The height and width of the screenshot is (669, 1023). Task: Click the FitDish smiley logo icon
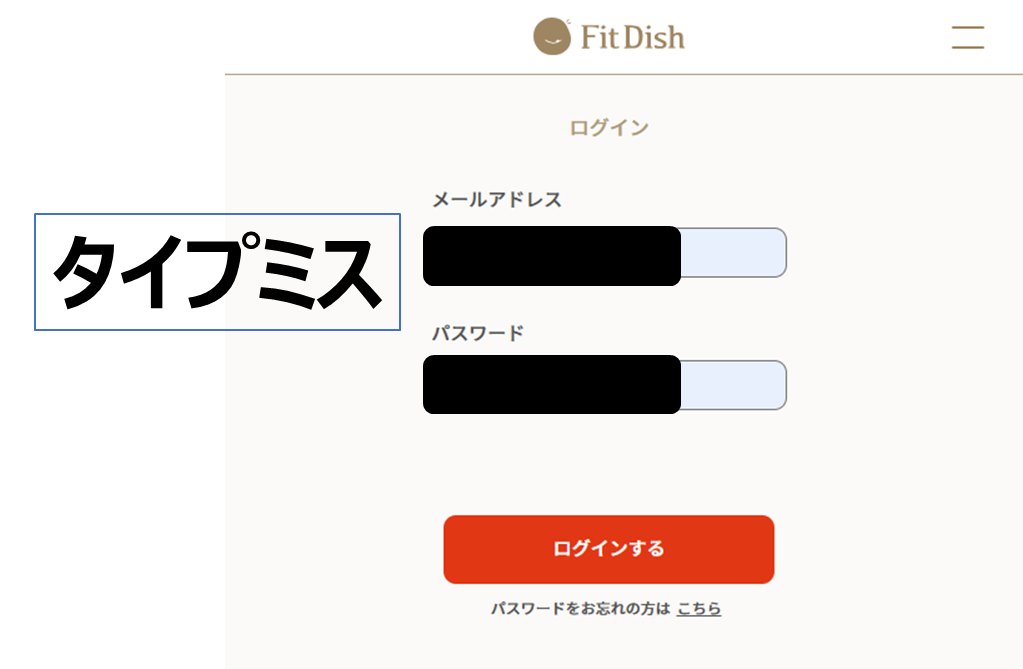point(552,37)
